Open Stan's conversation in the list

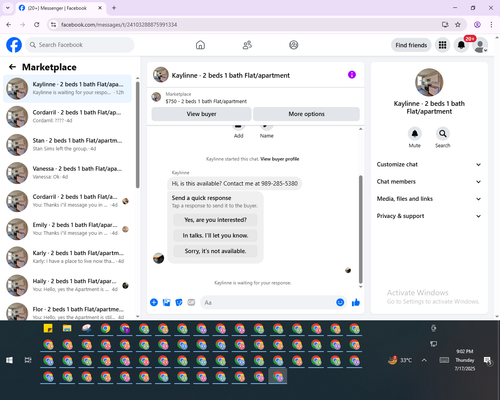click(x=67, y=145)
